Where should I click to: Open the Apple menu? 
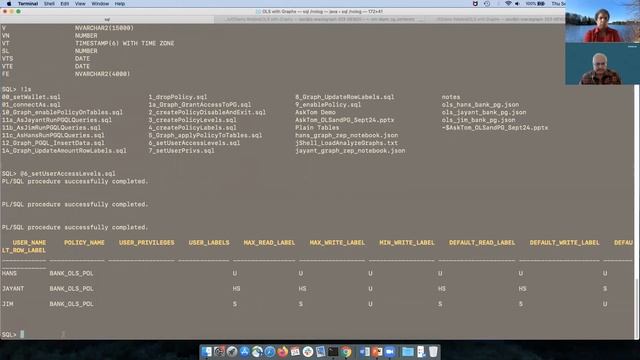coord(8,3)
